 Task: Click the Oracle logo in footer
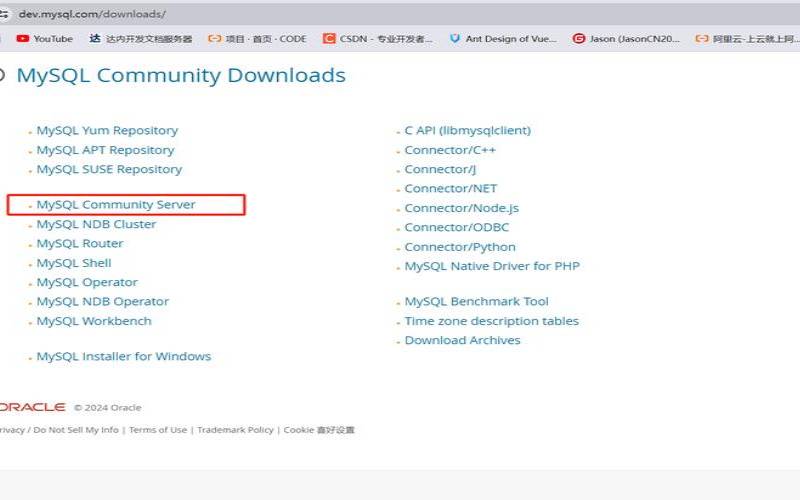(x=32, y=407)
